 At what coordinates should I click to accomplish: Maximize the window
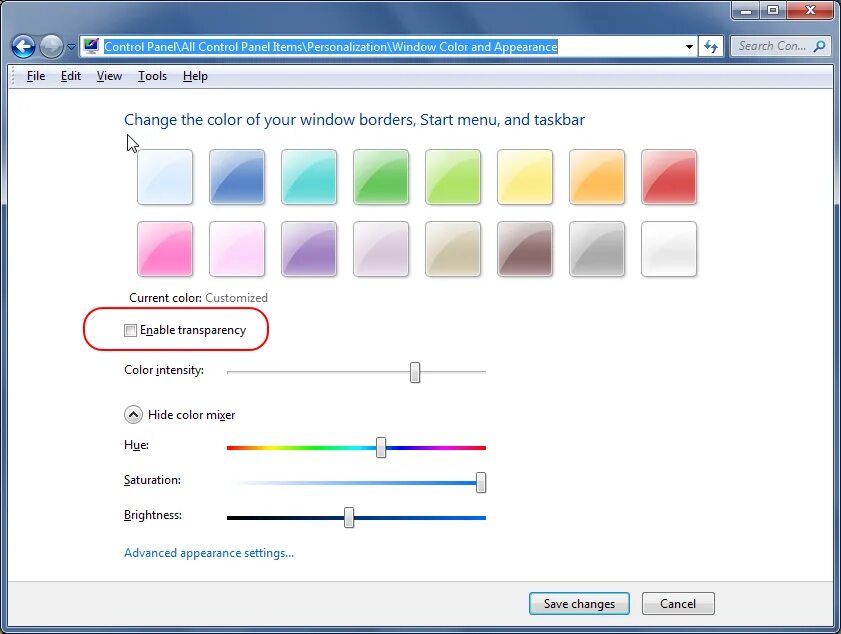click(773, 10)
